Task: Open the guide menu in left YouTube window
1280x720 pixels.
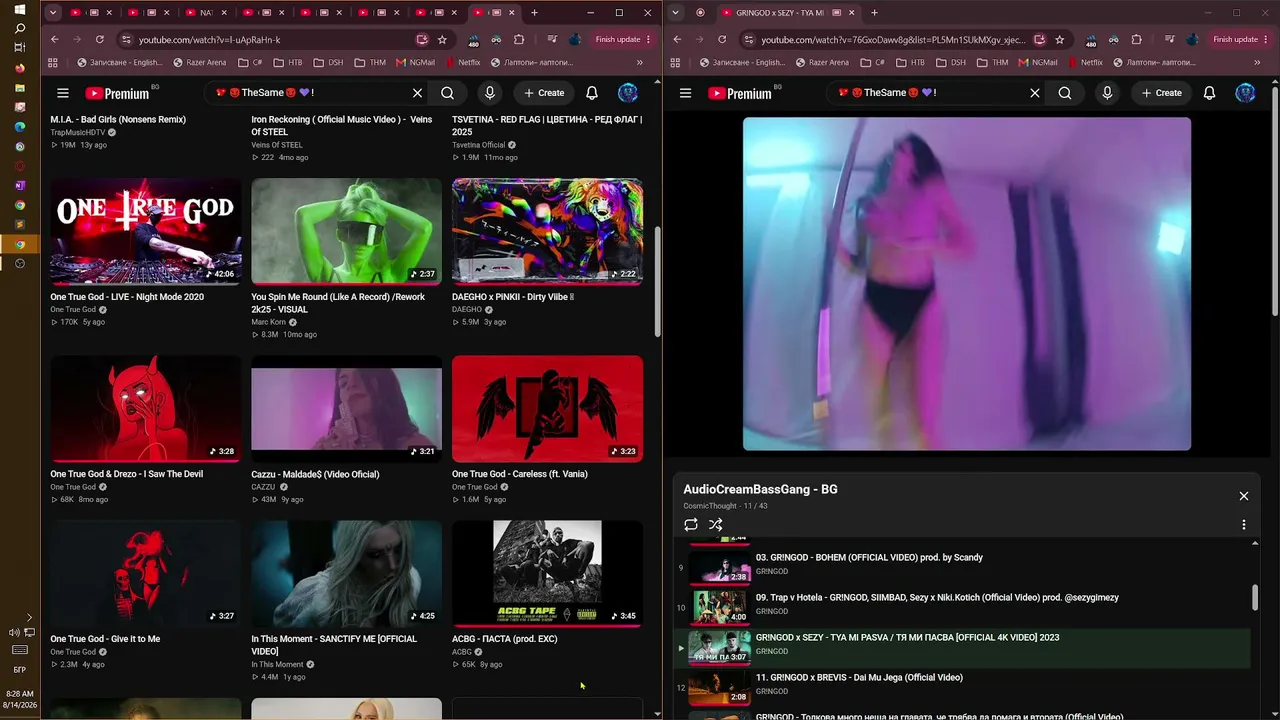Action: point(63,93)
